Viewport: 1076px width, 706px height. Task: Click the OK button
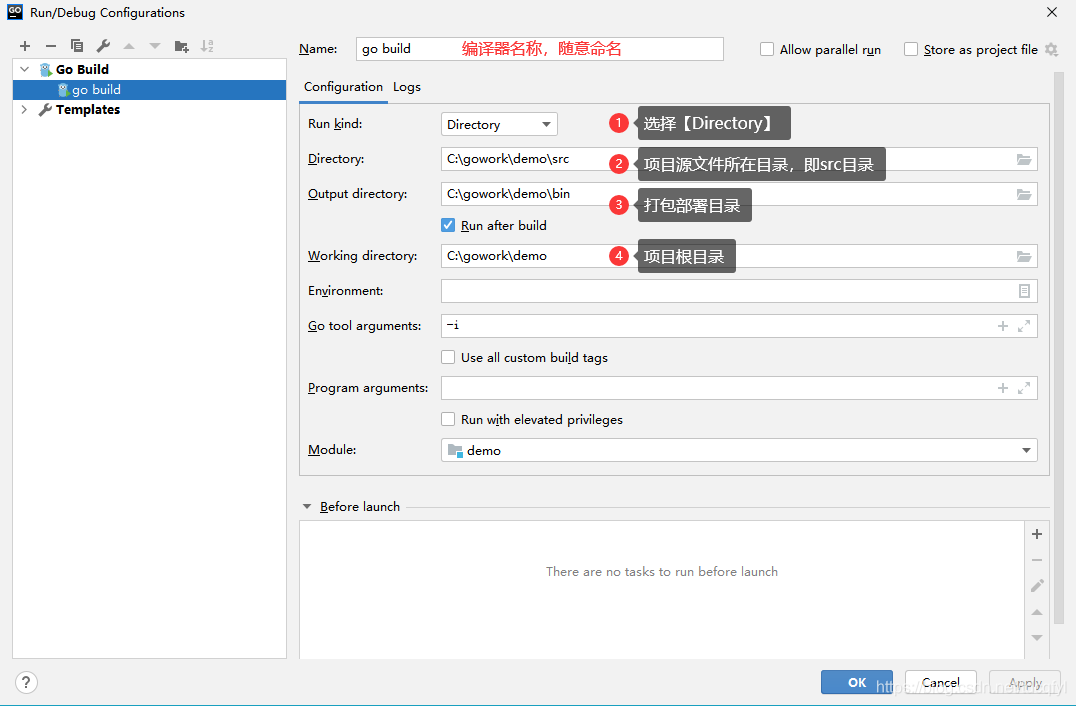[856, 682]
